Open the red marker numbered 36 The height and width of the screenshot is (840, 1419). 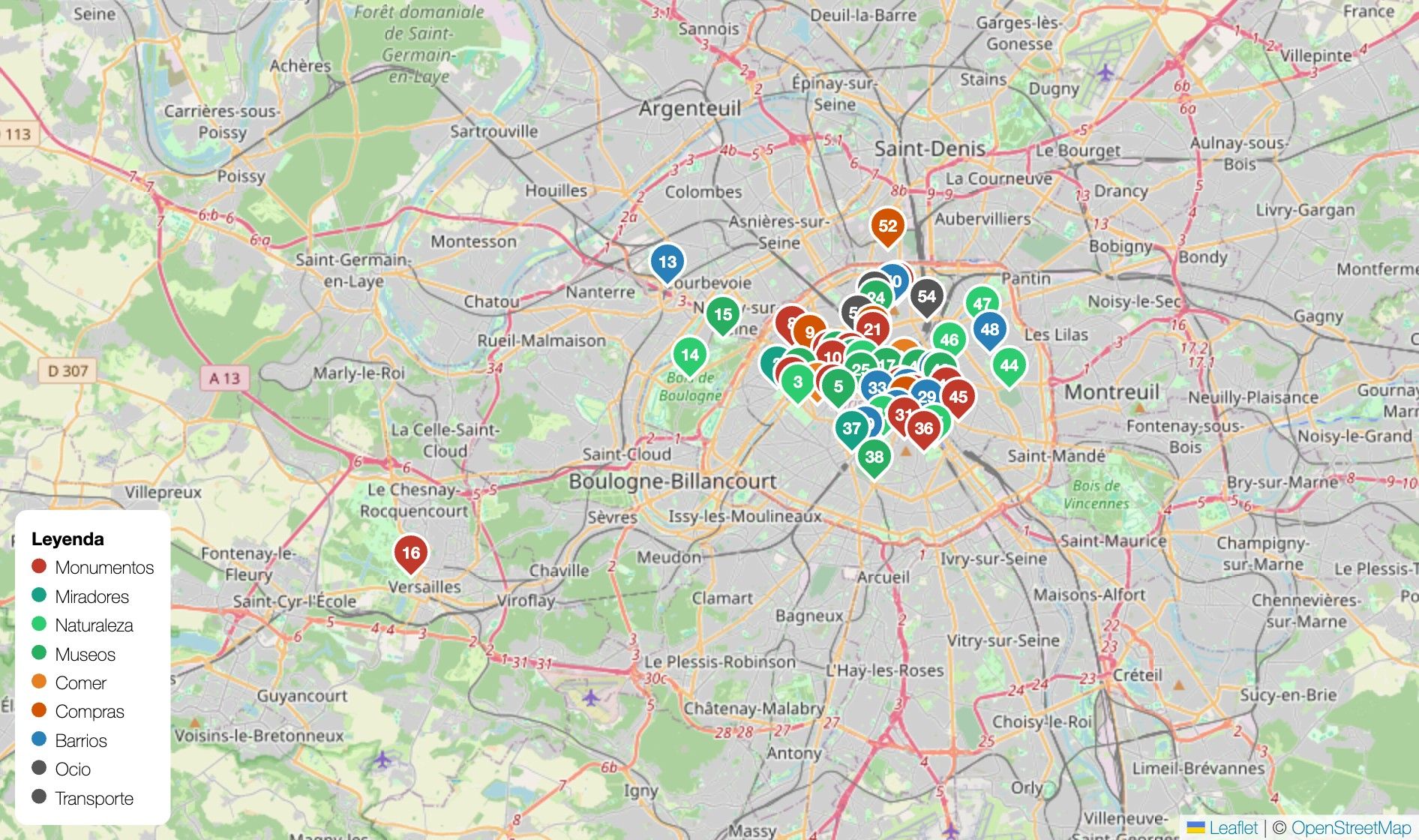click(923, 430)
